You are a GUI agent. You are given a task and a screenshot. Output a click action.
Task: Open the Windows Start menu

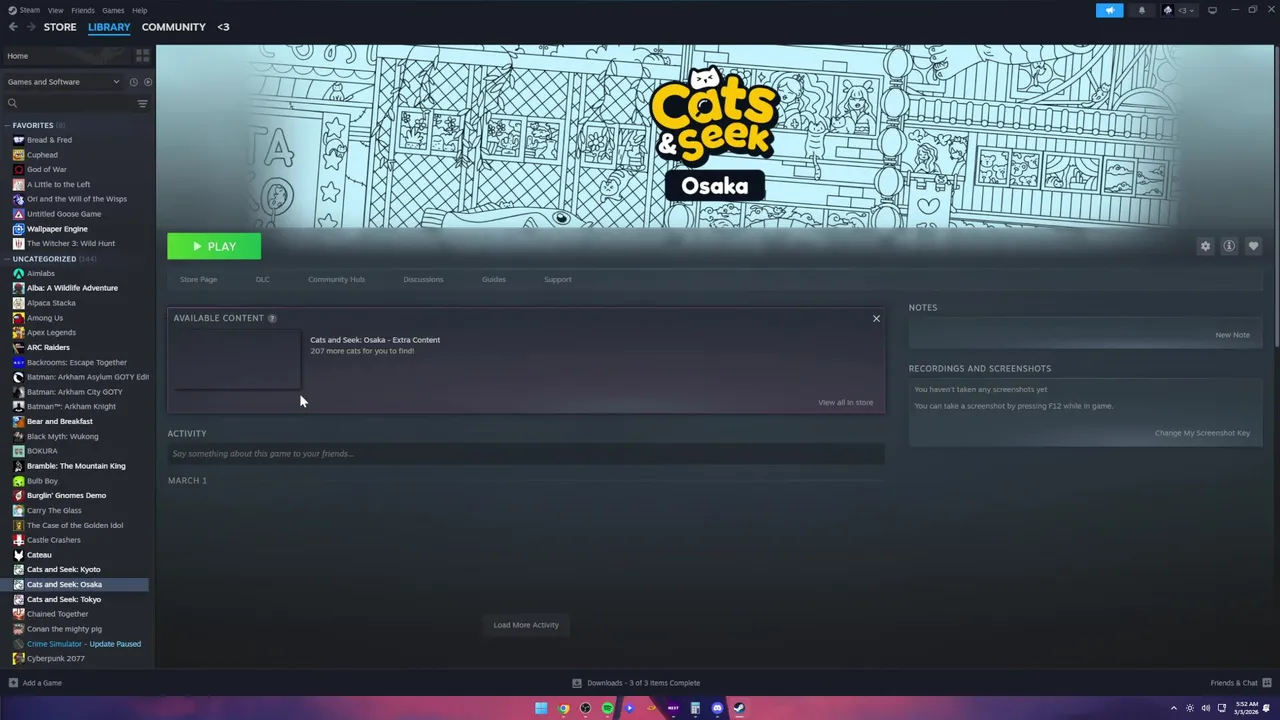tap(541, 708)
